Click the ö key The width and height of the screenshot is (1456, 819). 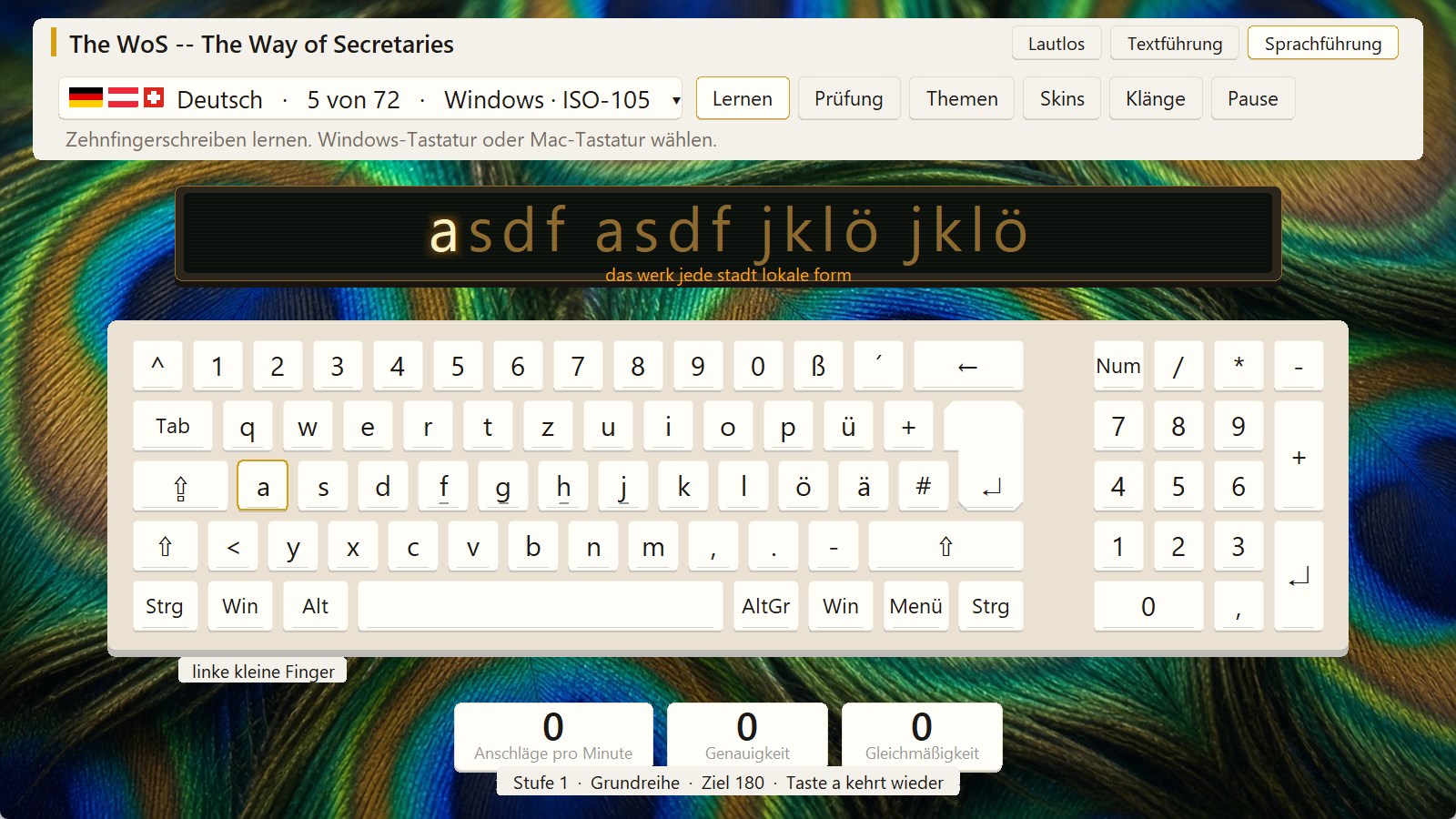pos(804,486)
